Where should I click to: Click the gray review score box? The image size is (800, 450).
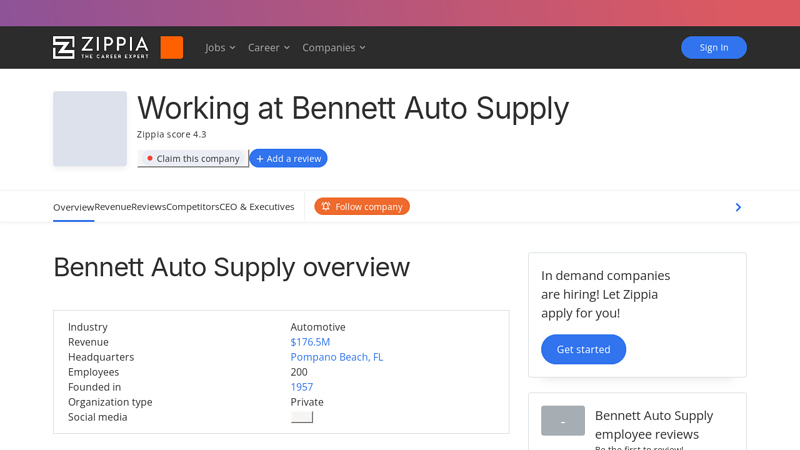click(x=563, y=421)
